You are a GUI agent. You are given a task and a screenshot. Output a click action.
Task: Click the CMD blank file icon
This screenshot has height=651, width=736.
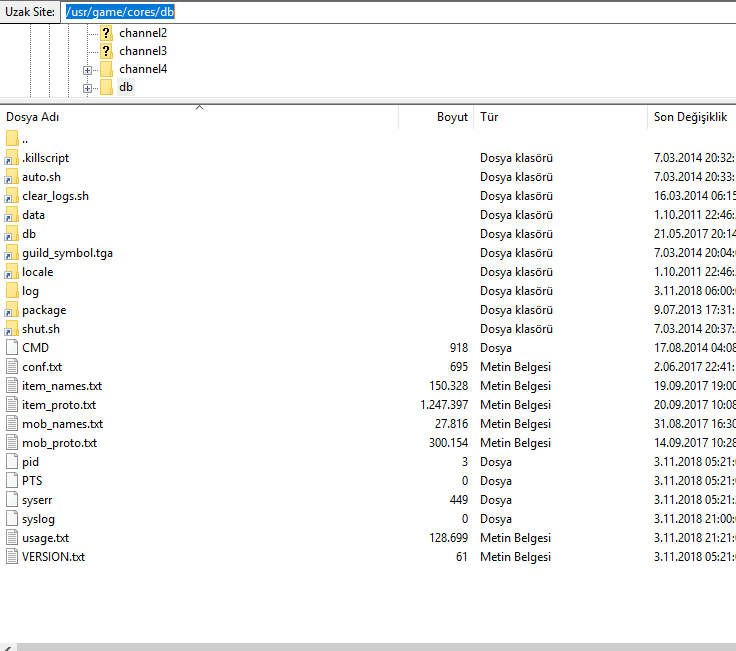(12, 348)
